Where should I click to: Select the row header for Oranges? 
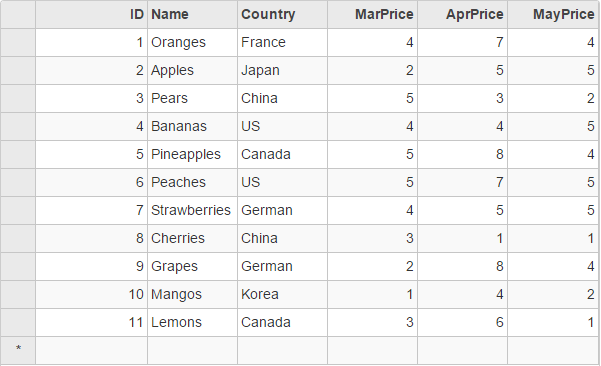18,43
